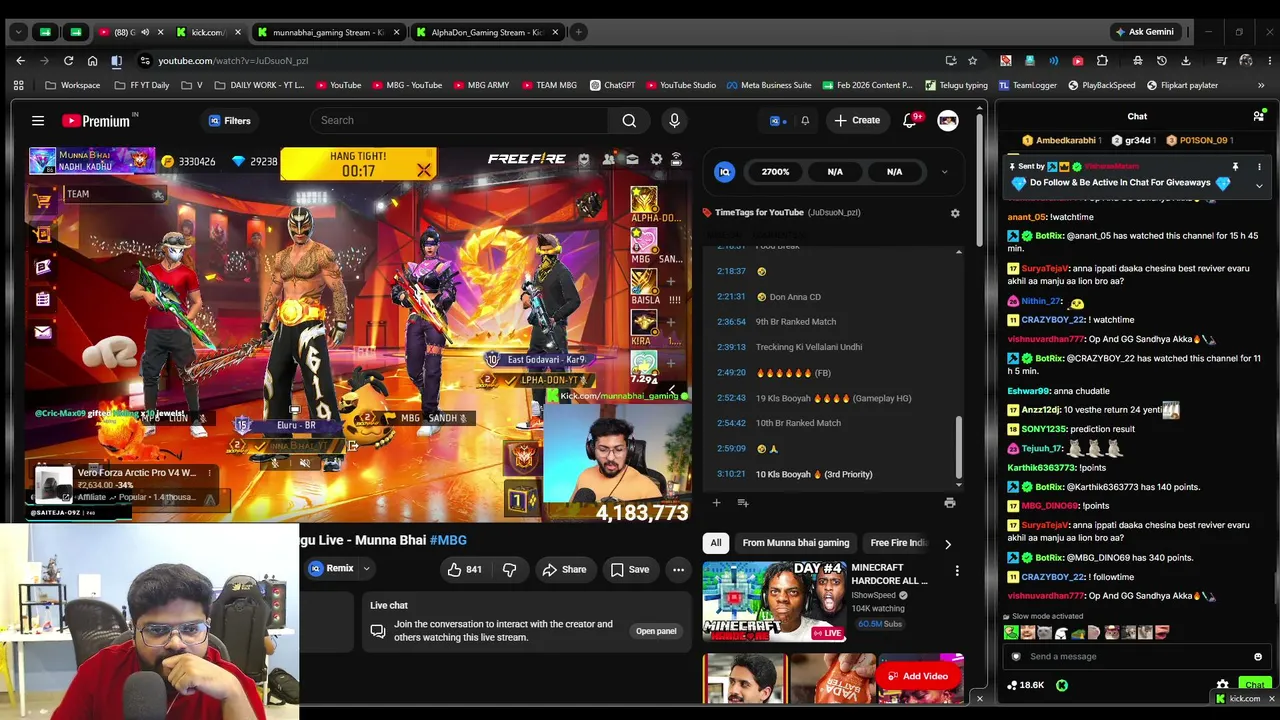This screenshot has height=720, width=1280.
Task: Focus the YouTube search field
Action: point(459,121)
